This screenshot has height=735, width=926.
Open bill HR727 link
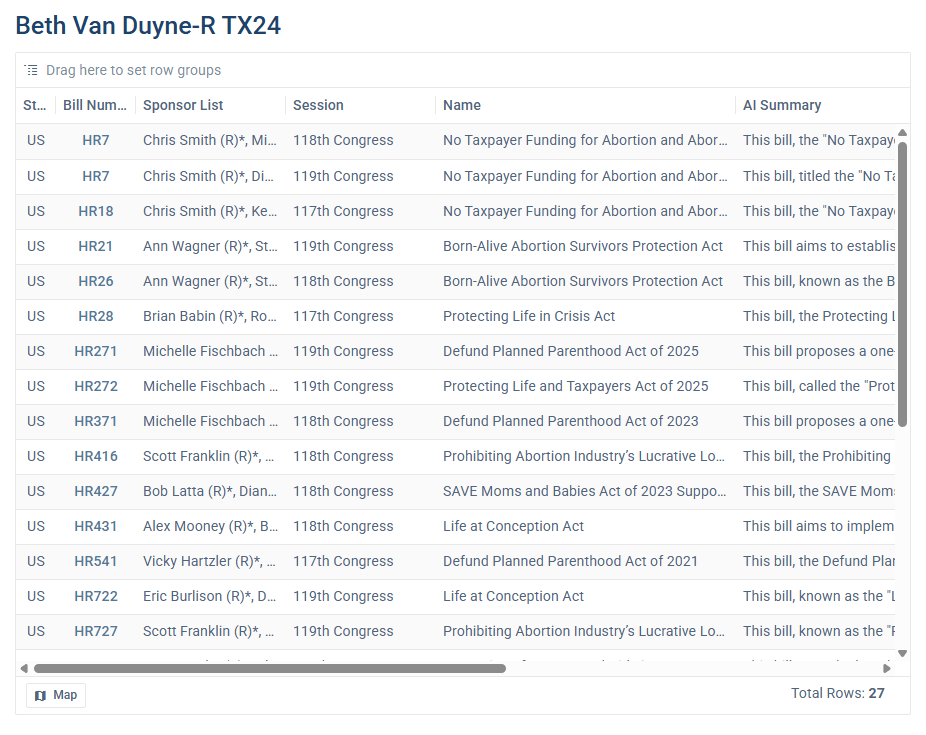tap(96, 631)
